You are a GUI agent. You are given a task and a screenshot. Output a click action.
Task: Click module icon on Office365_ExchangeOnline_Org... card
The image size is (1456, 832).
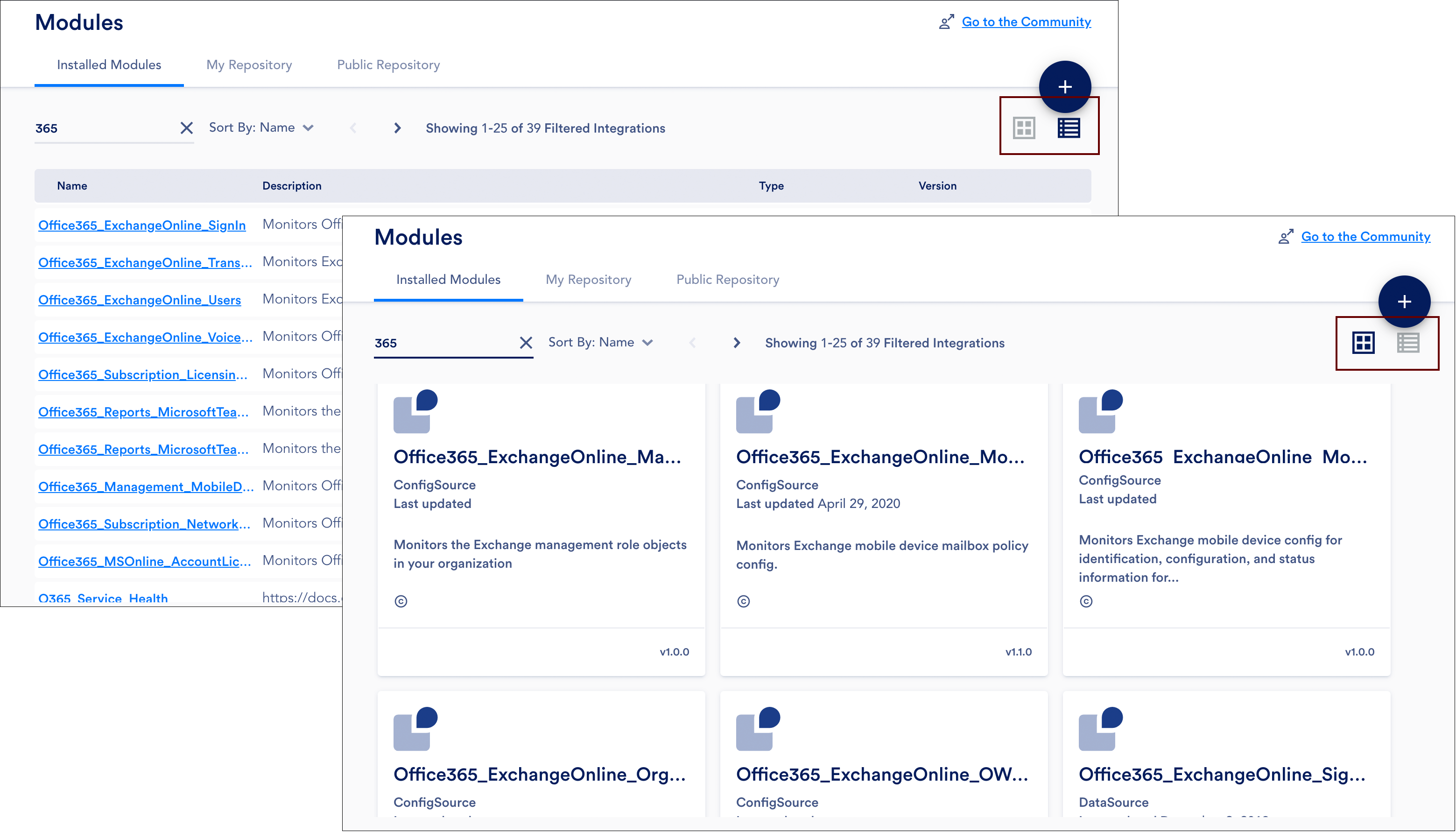(x=415, y=728)
